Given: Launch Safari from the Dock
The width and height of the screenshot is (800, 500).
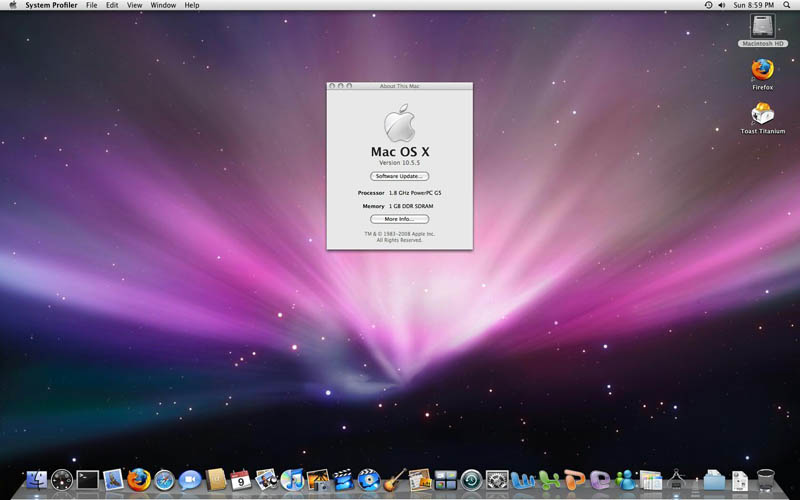Looking at the screenshot, I should [164, 481].
